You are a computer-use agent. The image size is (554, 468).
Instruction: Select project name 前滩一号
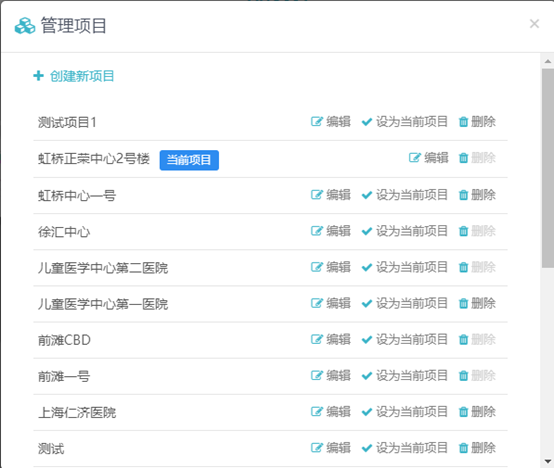pyautogui.click(x=64, y=377)
